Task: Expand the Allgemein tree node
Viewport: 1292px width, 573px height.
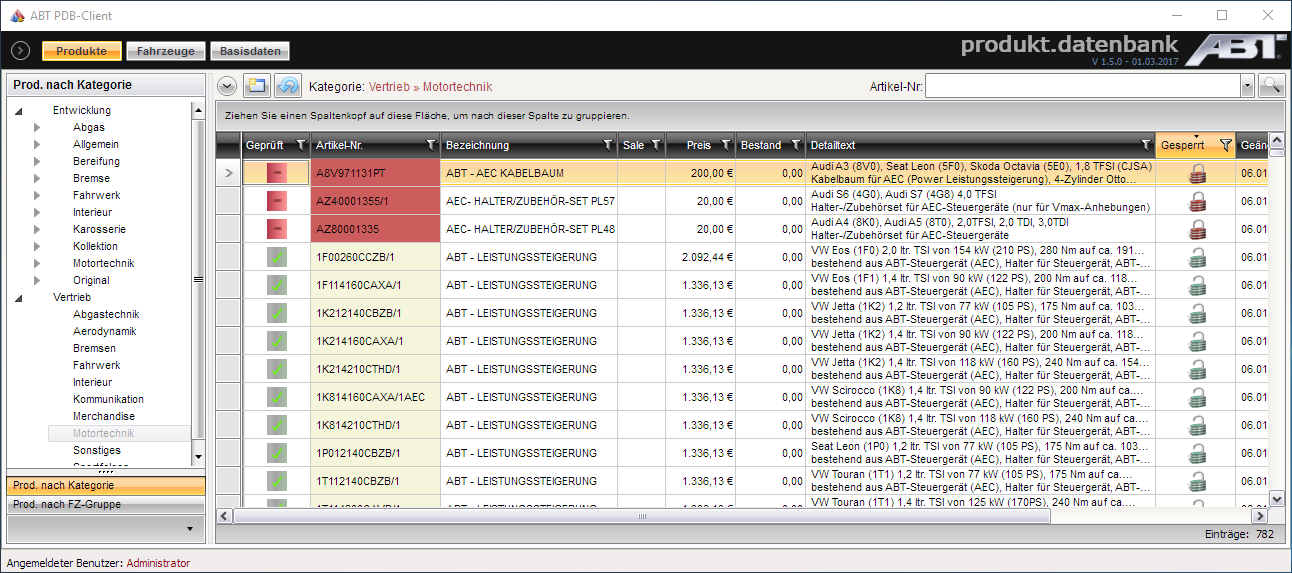Action: point(37,145)
